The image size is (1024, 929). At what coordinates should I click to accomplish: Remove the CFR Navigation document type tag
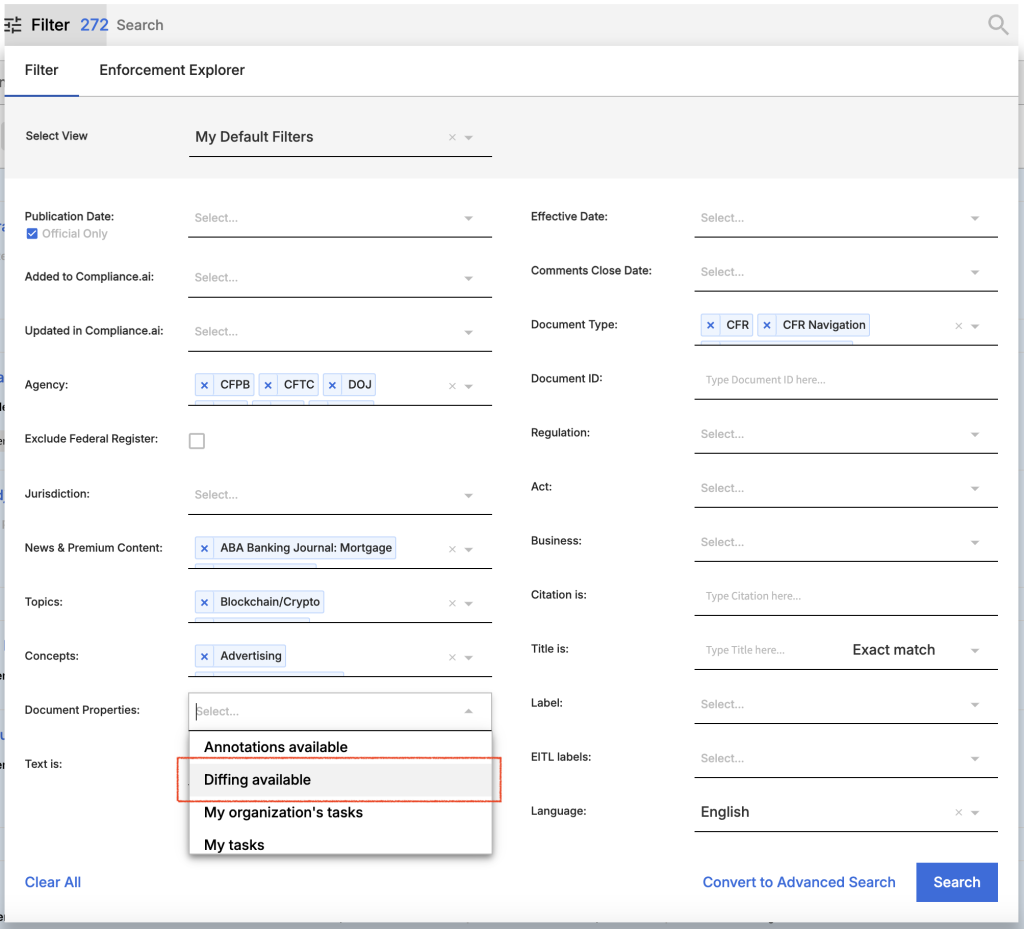pyautogui.click(x=767, y=325)
